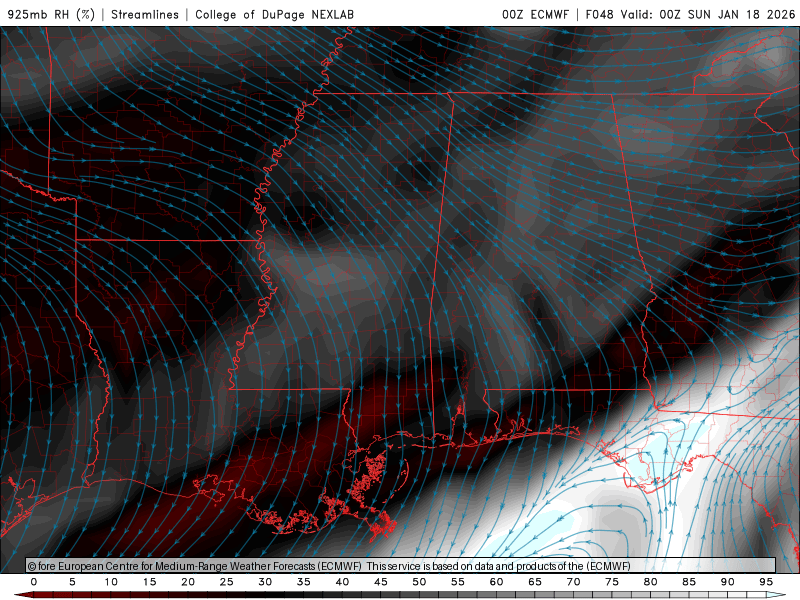Click 'College of DuPage NEXLAB' header text

point(274,15)
